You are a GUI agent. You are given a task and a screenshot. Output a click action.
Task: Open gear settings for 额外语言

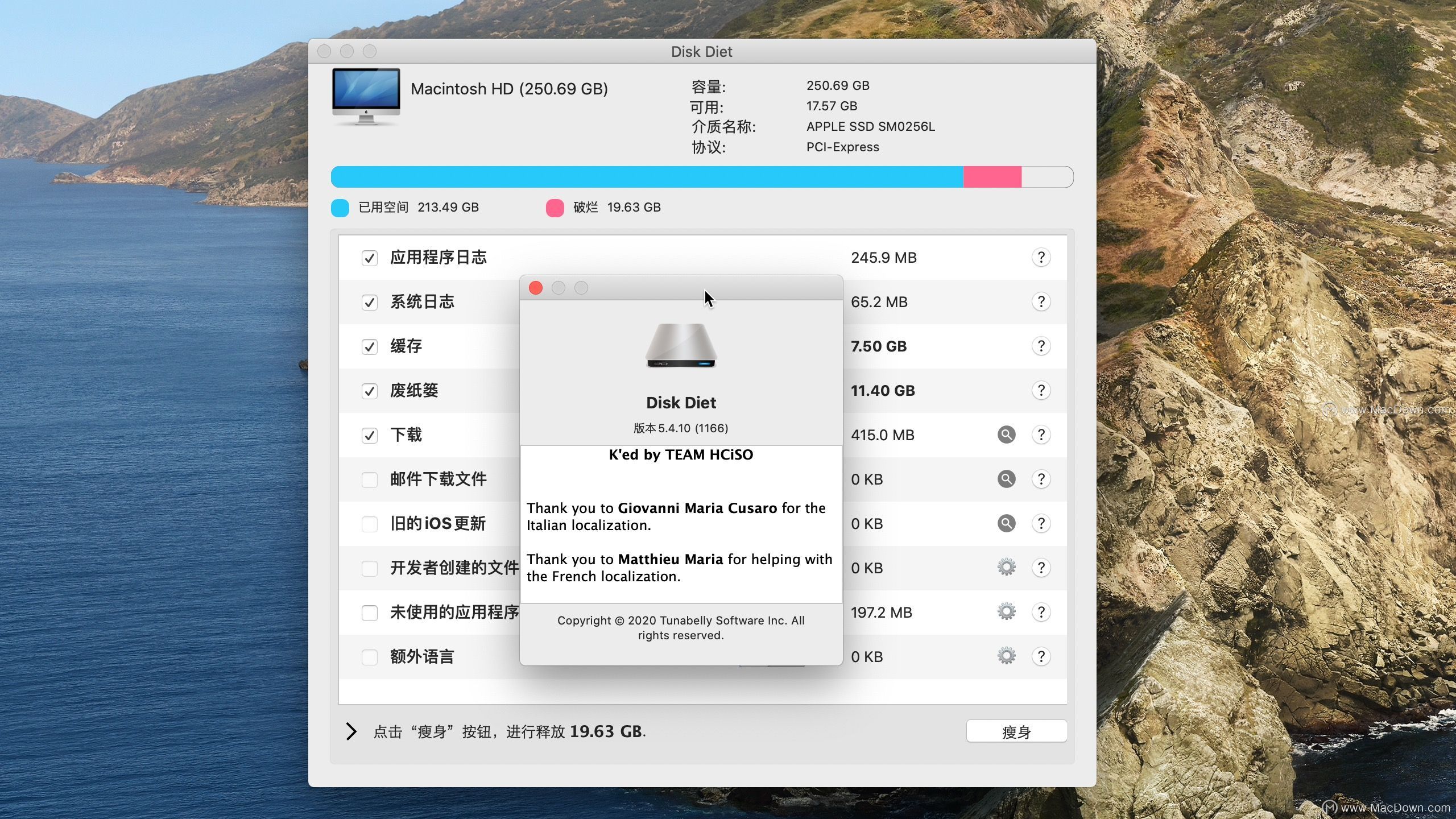1006,656
